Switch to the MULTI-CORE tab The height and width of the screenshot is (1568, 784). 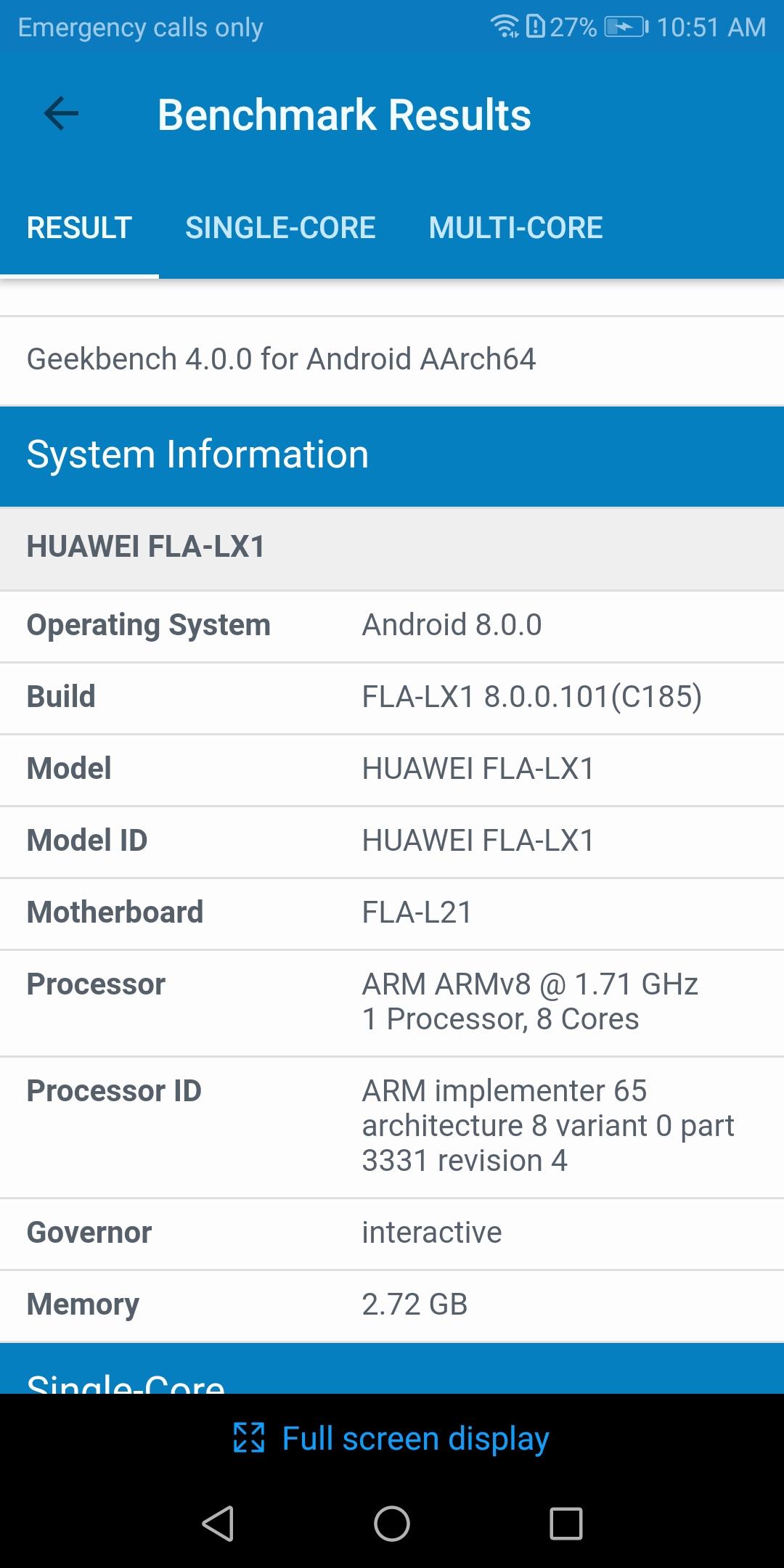[515, 228]
